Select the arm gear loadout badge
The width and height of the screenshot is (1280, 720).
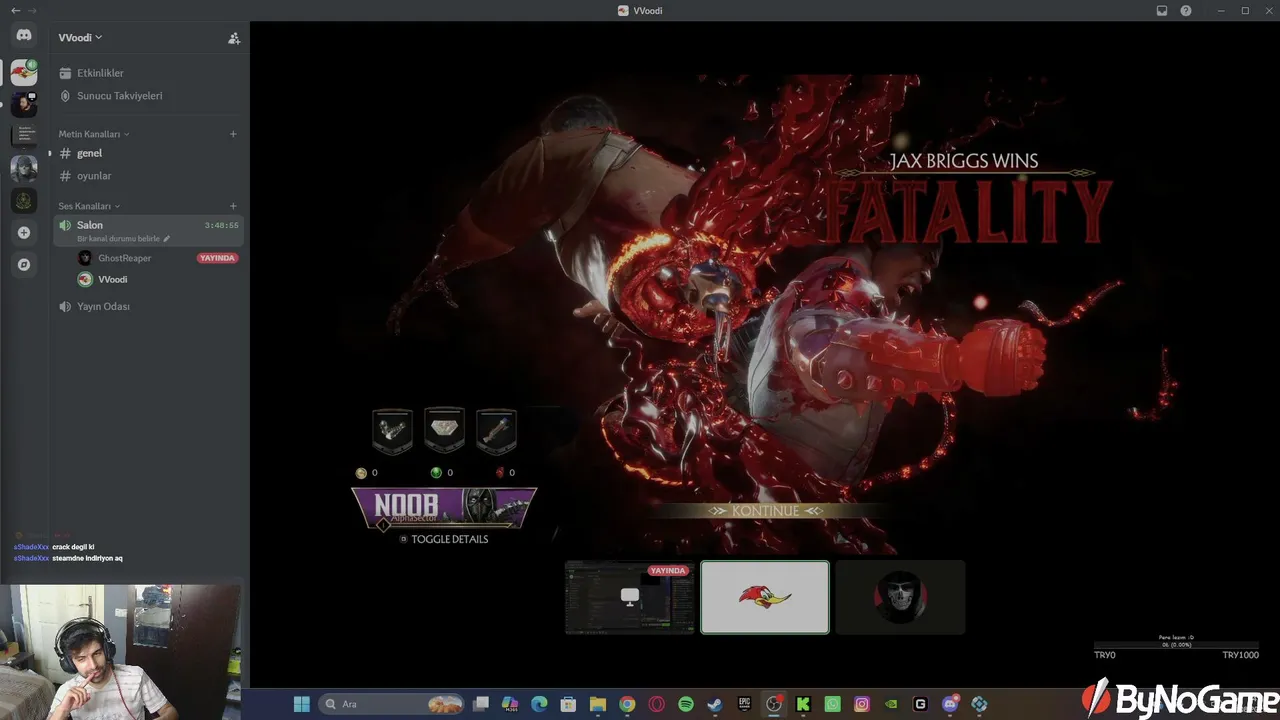(x=392, y=432)
